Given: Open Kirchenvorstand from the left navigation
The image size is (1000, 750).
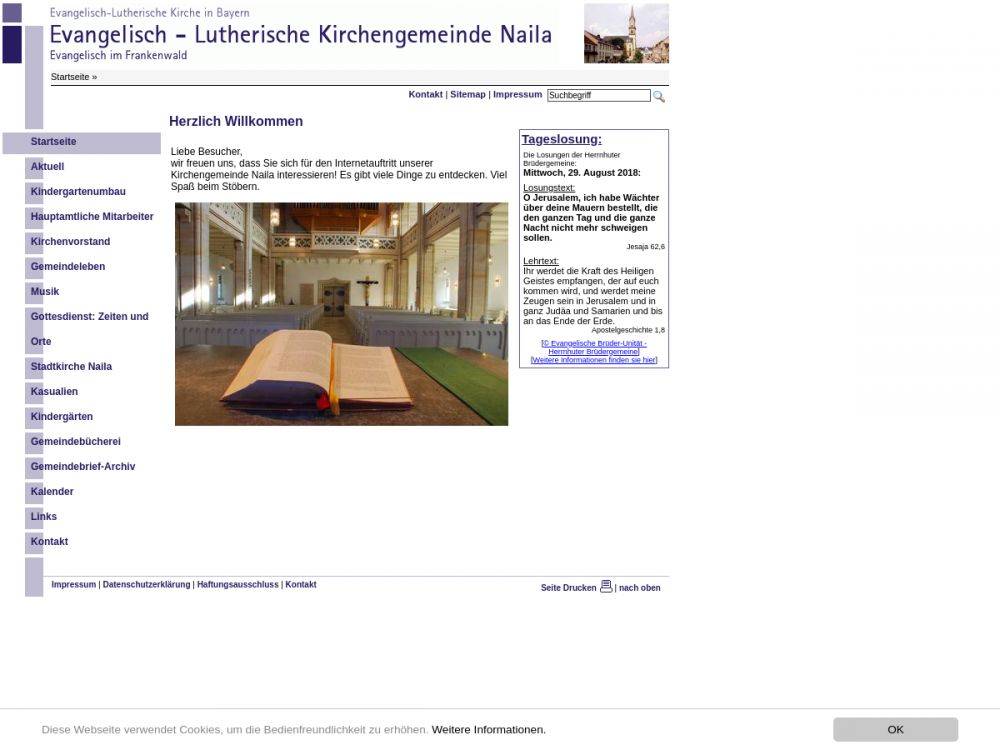Looking at the screenshot, I should (70, 242).
